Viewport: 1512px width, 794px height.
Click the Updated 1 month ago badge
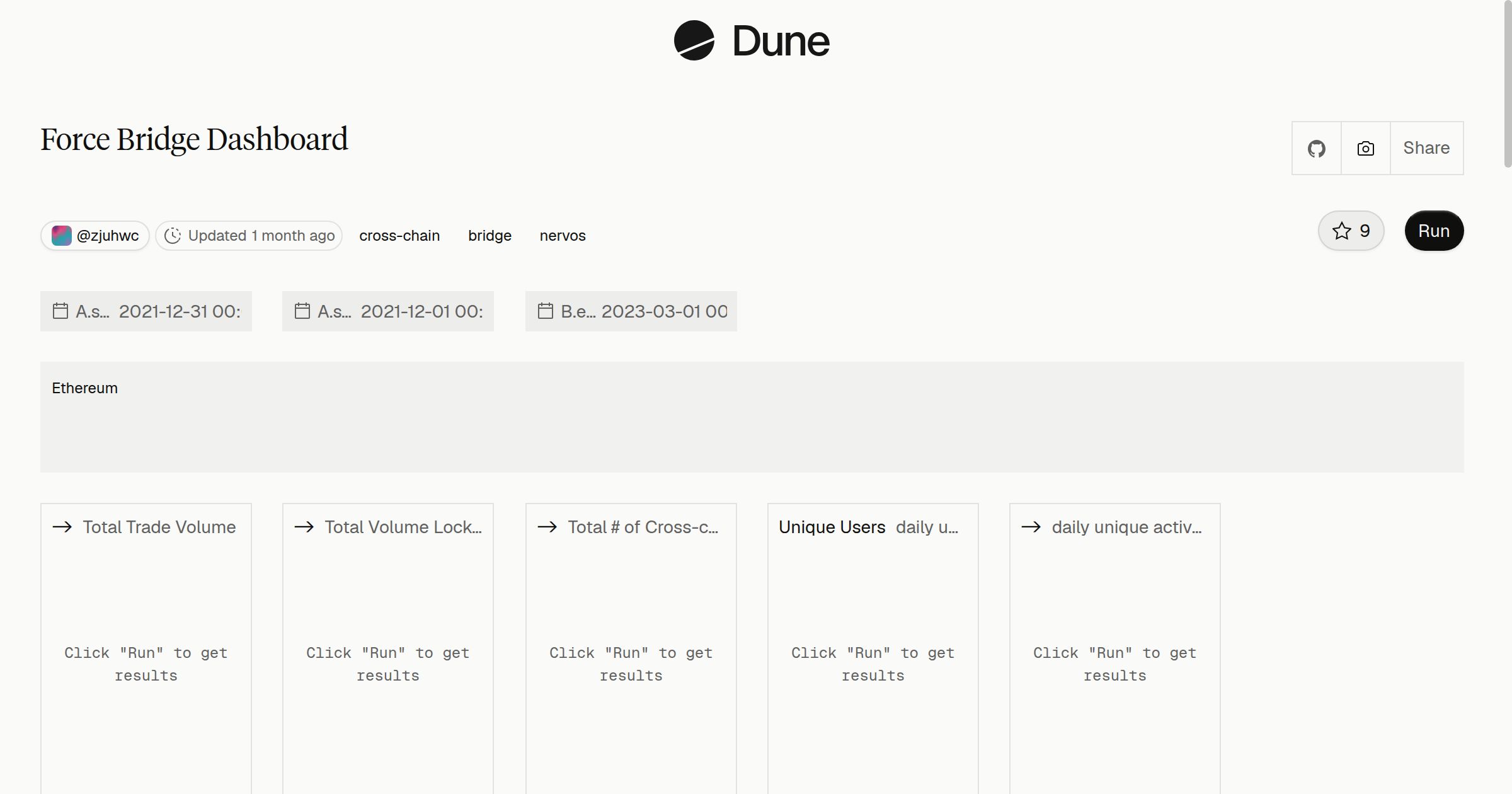click(249, 236)
